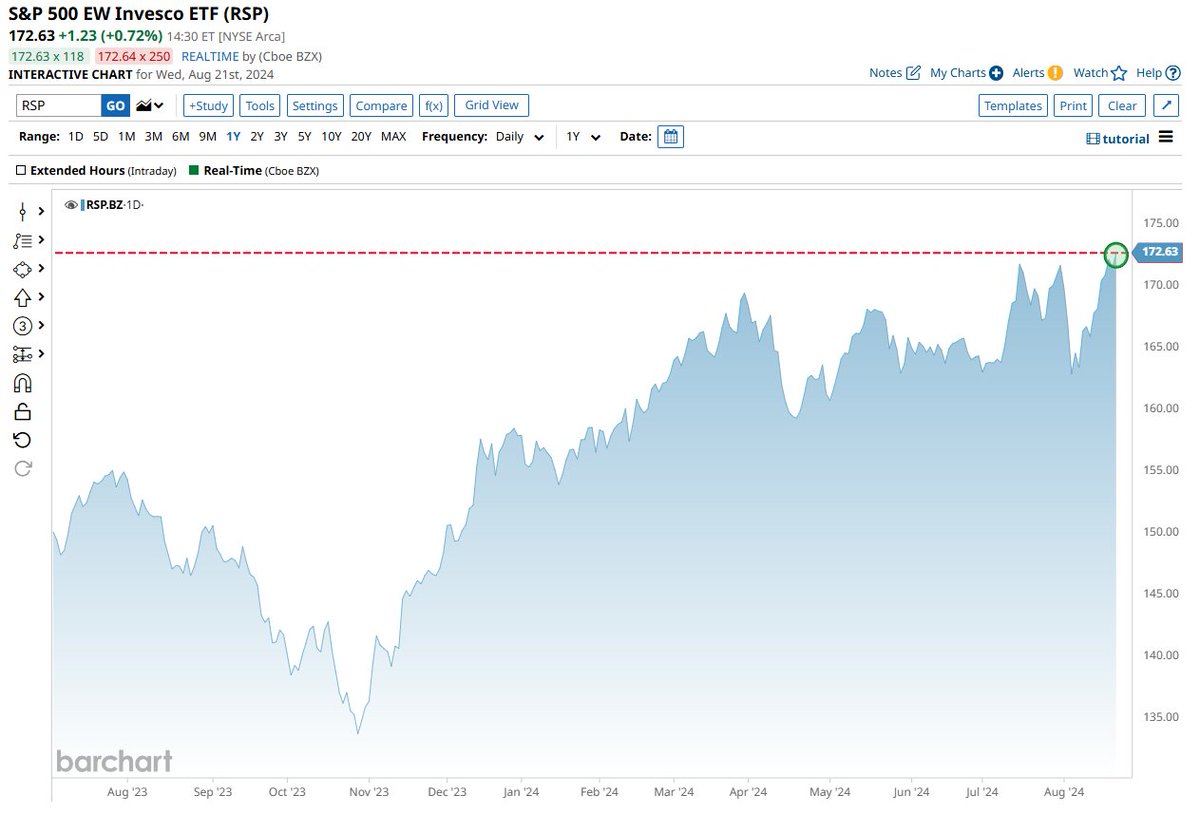This screenshot has height=814, width=1200.
Task: Select the 1M range
Action: (x=127, y=137)
